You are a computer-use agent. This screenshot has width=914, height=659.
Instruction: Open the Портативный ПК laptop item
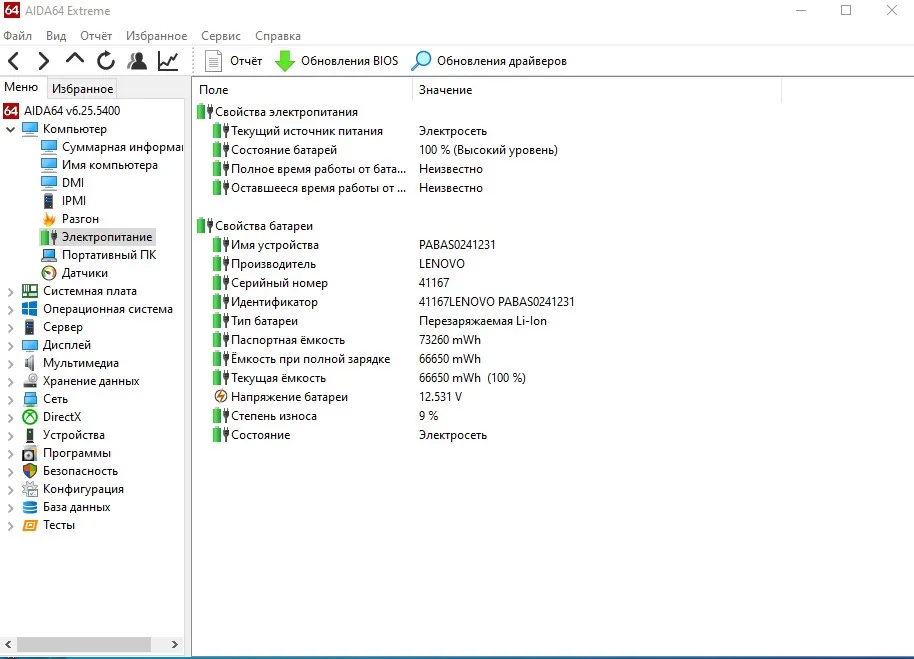[99, 255]
